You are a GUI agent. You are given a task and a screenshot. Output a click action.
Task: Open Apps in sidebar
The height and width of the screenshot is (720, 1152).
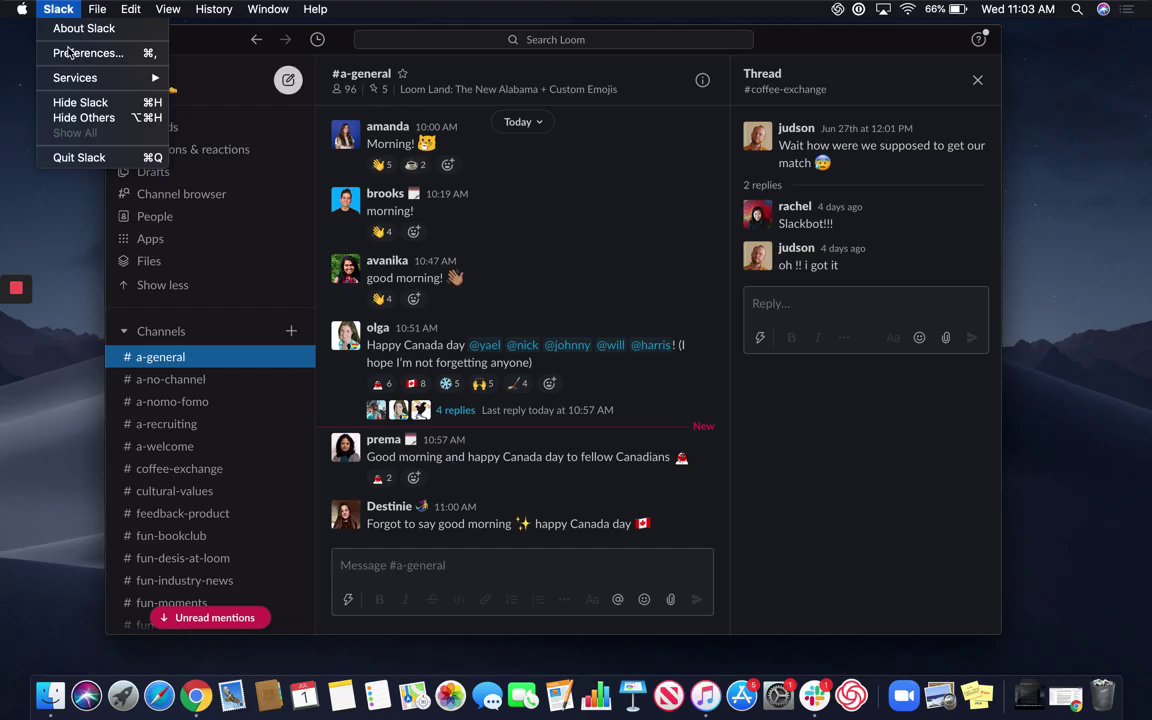pyautogui.click(x=150, y=239)
